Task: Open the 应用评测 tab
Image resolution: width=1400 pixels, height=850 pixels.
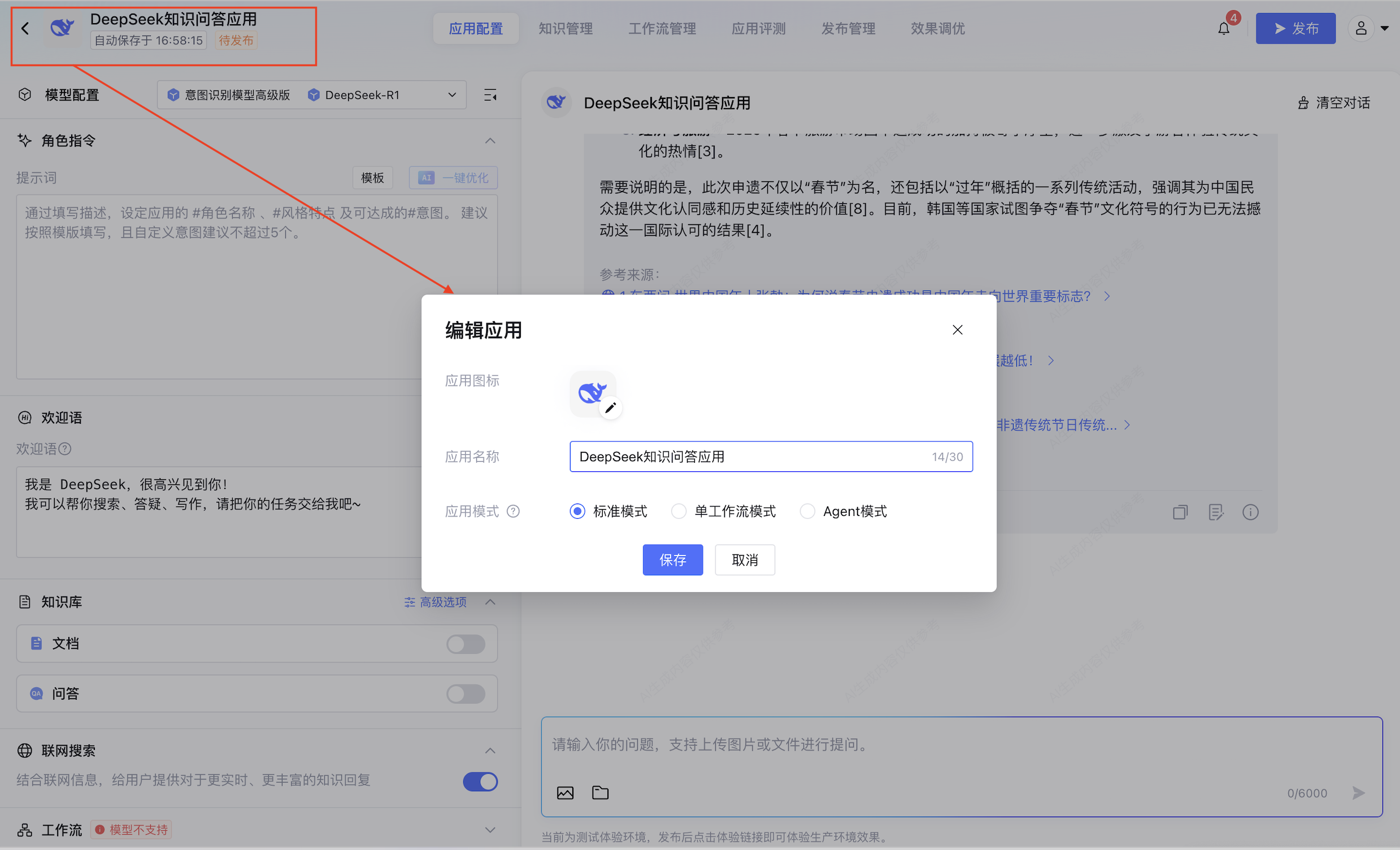Action: coord(758,28)
